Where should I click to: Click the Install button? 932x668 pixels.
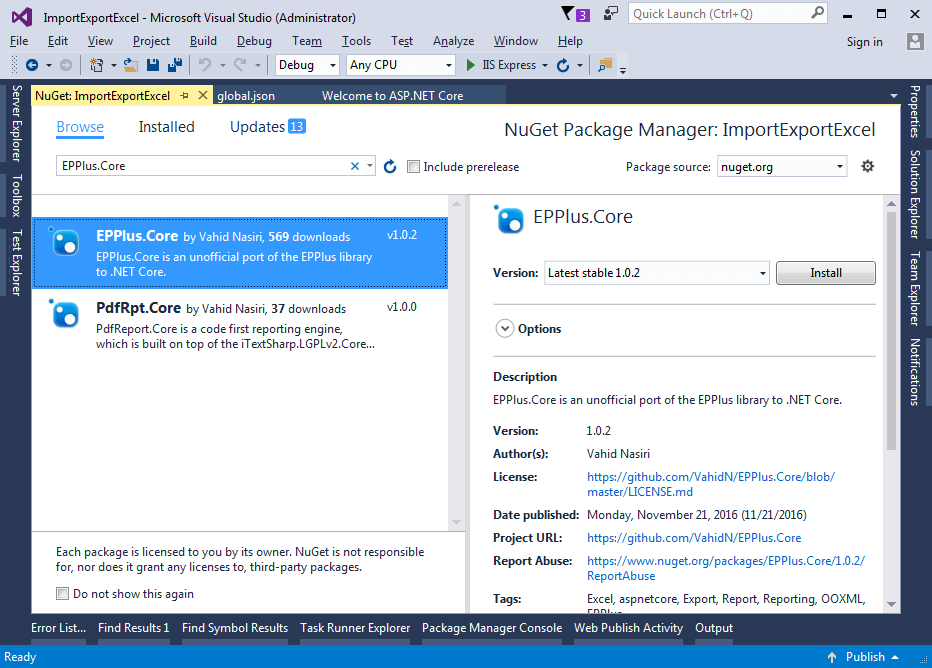pyautogui.click(x=825, y=273)
